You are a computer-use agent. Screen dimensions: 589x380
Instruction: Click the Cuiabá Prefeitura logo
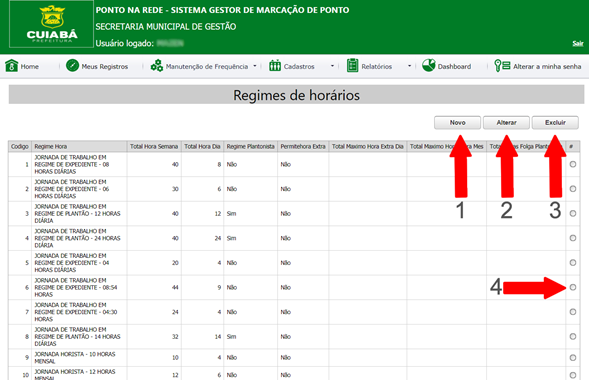[x=51, y=24]
